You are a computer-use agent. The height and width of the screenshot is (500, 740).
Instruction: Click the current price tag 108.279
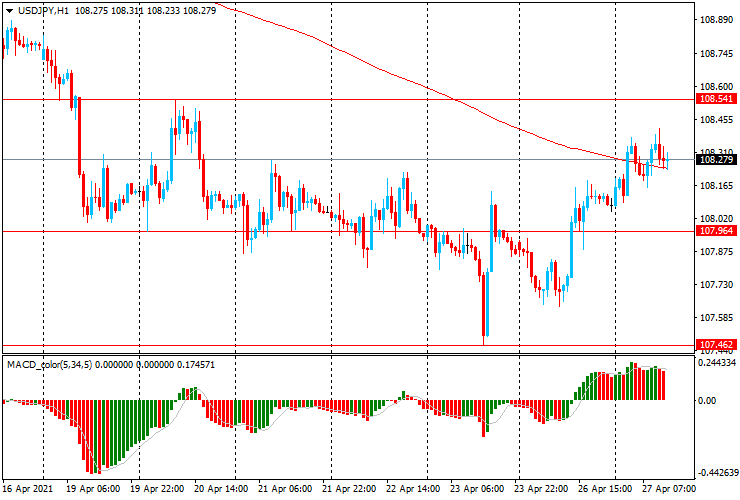coord(716,160)
